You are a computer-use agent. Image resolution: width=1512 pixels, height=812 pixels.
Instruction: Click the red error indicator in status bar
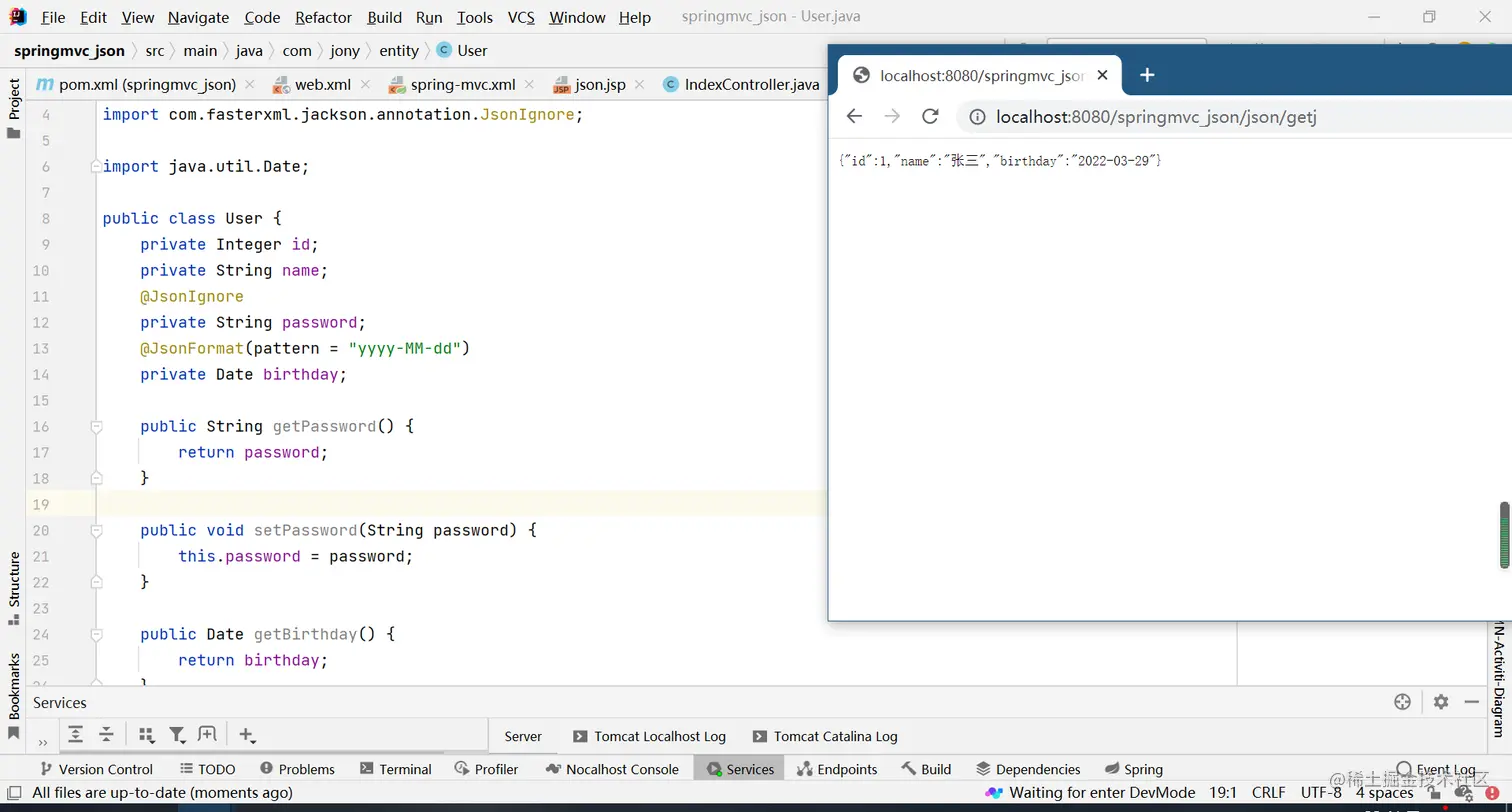(1492, 793)
